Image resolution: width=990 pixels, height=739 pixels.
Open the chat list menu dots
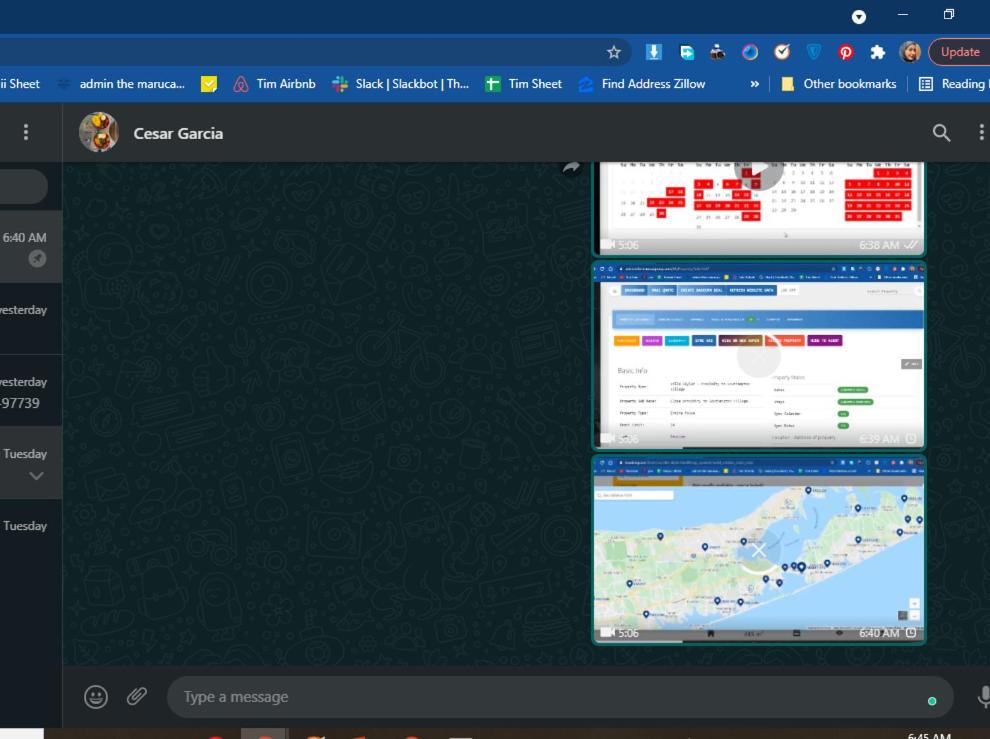(26, 132)
